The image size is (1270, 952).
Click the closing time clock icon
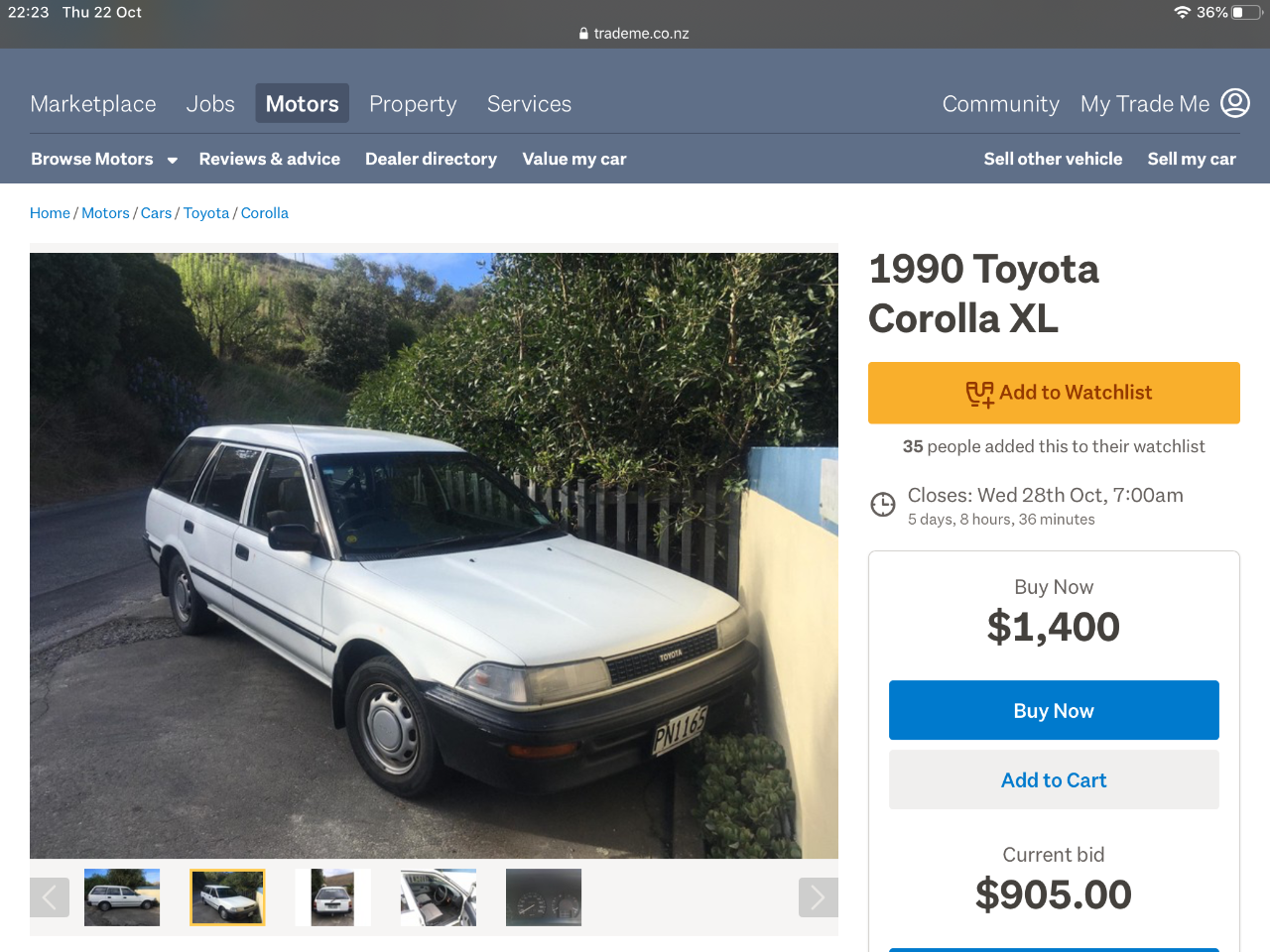pos(883,505)
